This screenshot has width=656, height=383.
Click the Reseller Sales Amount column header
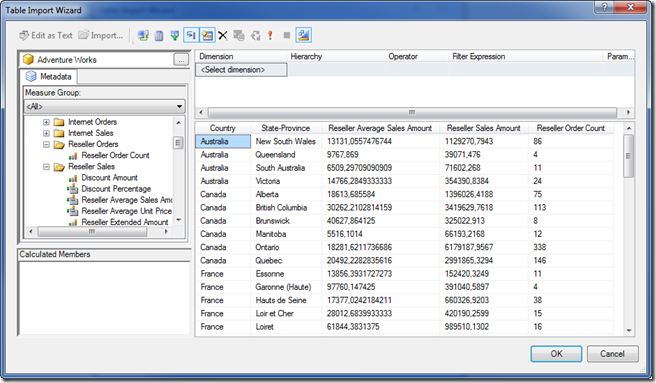(x=484, y=129)
